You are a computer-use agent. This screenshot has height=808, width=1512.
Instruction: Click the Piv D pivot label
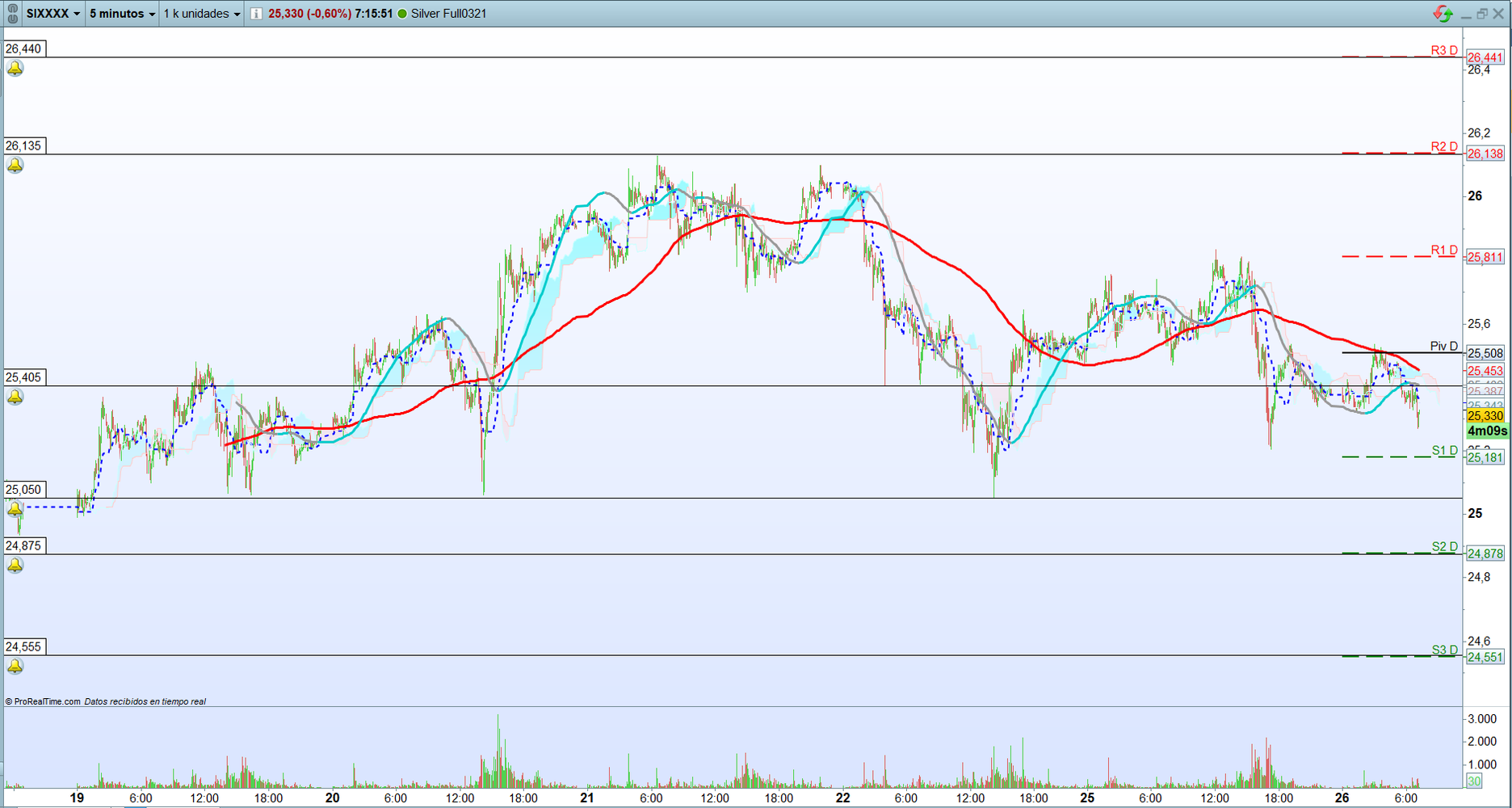[x=1444, y=346]
